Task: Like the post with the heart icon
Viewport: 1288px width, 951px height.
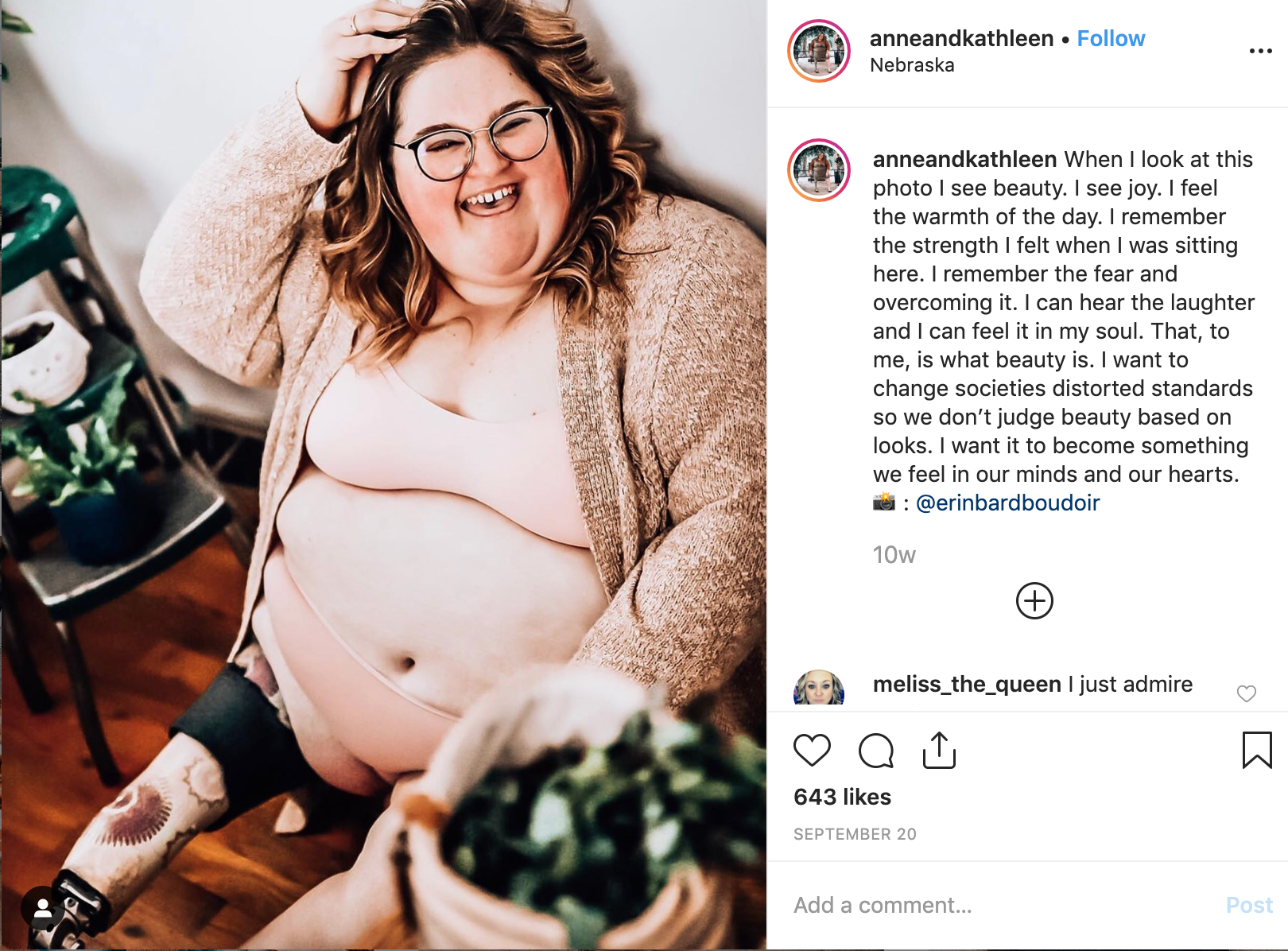Action: (x=812, y=750)
